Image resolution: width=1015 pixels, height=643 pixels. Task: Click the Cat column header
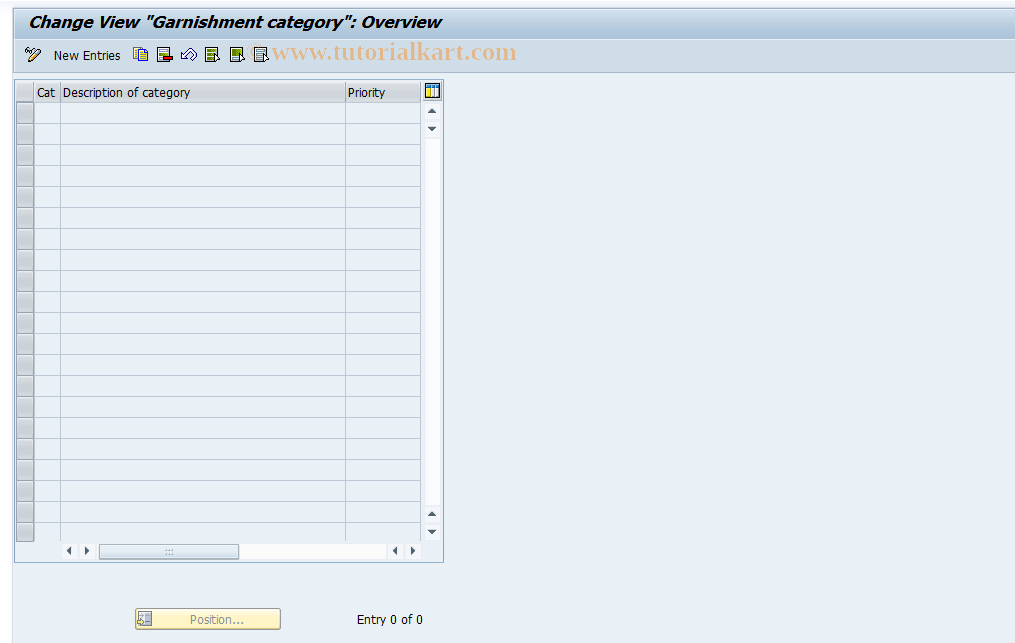(47, 93)
